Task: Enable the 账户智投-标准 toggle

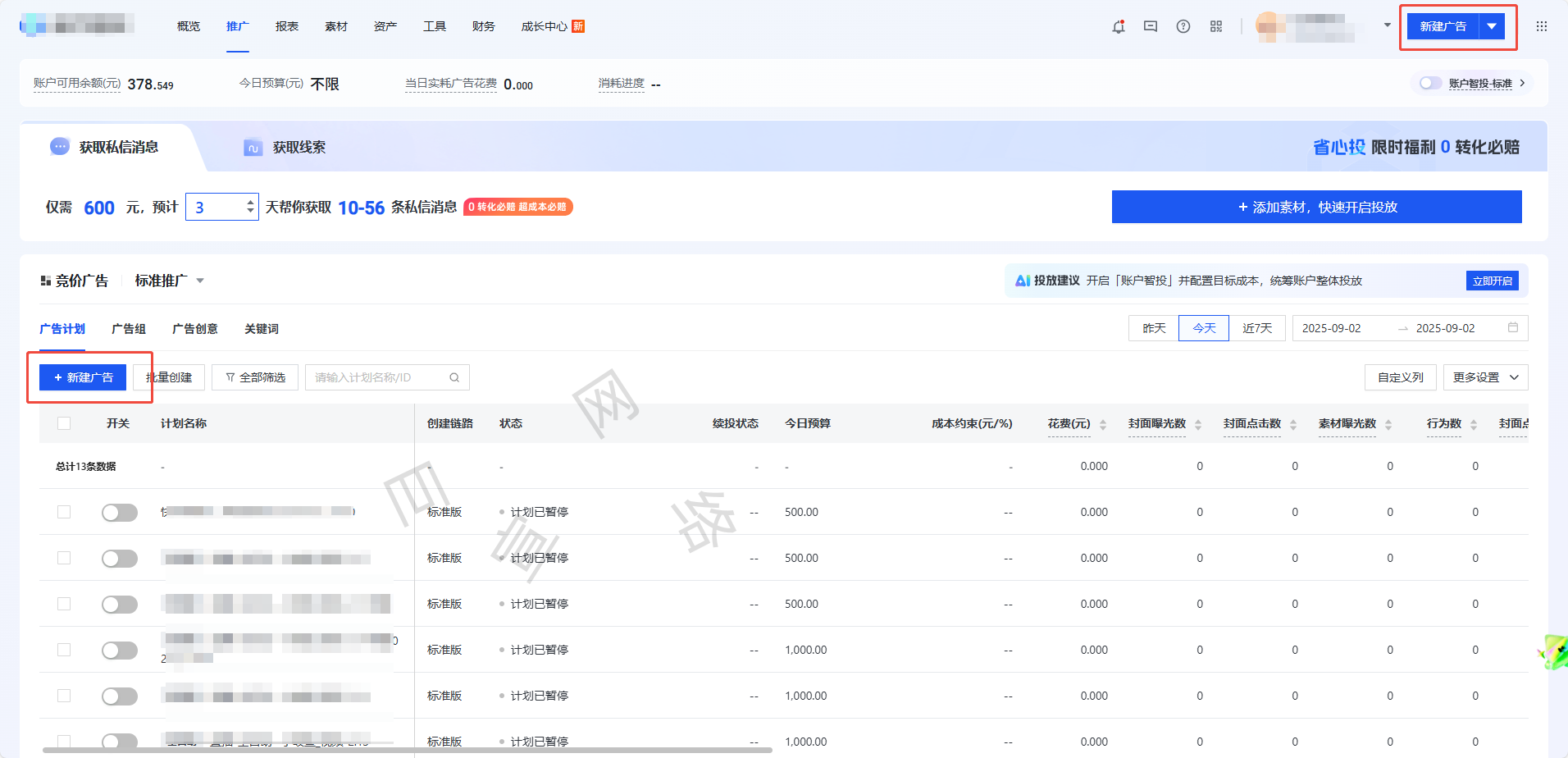Action: point(1429,83)
